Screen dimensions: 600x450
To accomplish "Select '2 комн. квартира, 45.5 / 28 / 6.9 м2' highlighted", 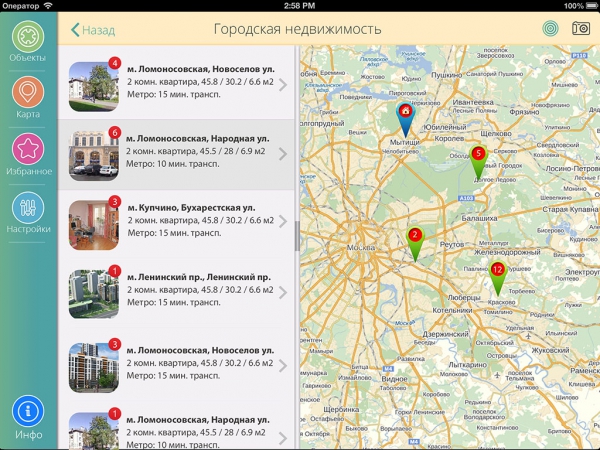I will (x=196, y=151).
